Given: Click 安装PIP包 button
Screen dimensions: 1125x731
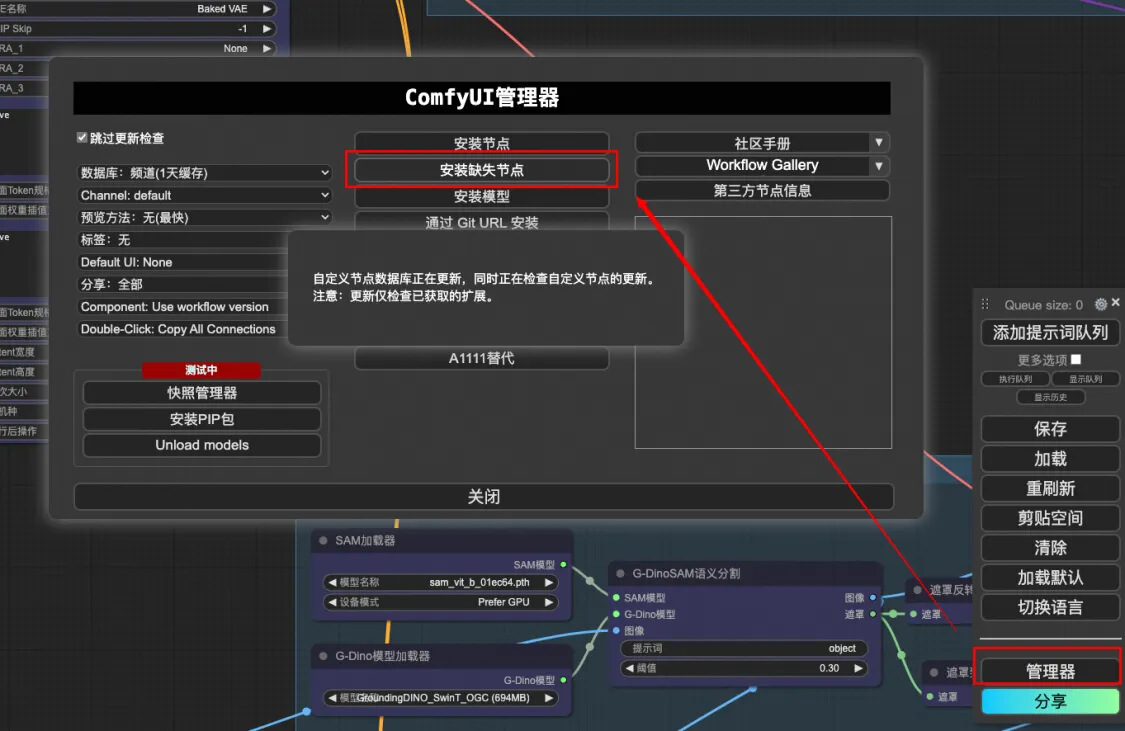Looking at the screenshot, I should [x=202, y=419].
